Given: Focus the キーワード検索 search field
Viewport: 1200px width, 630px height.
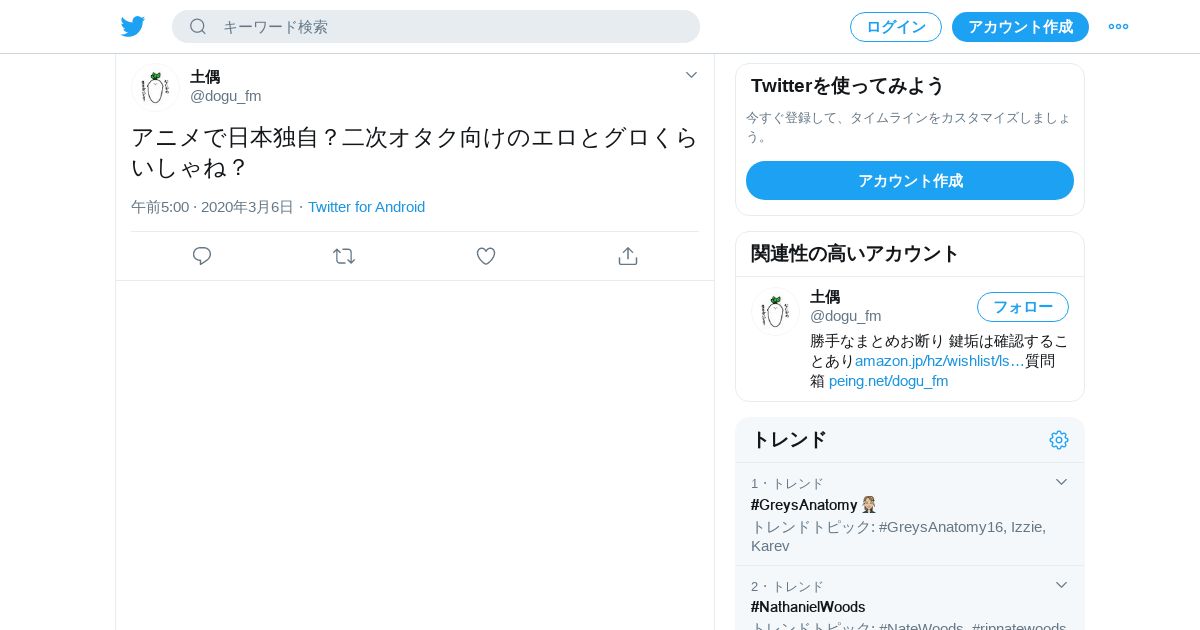Looking at the screenshot, I should point(450,27).
